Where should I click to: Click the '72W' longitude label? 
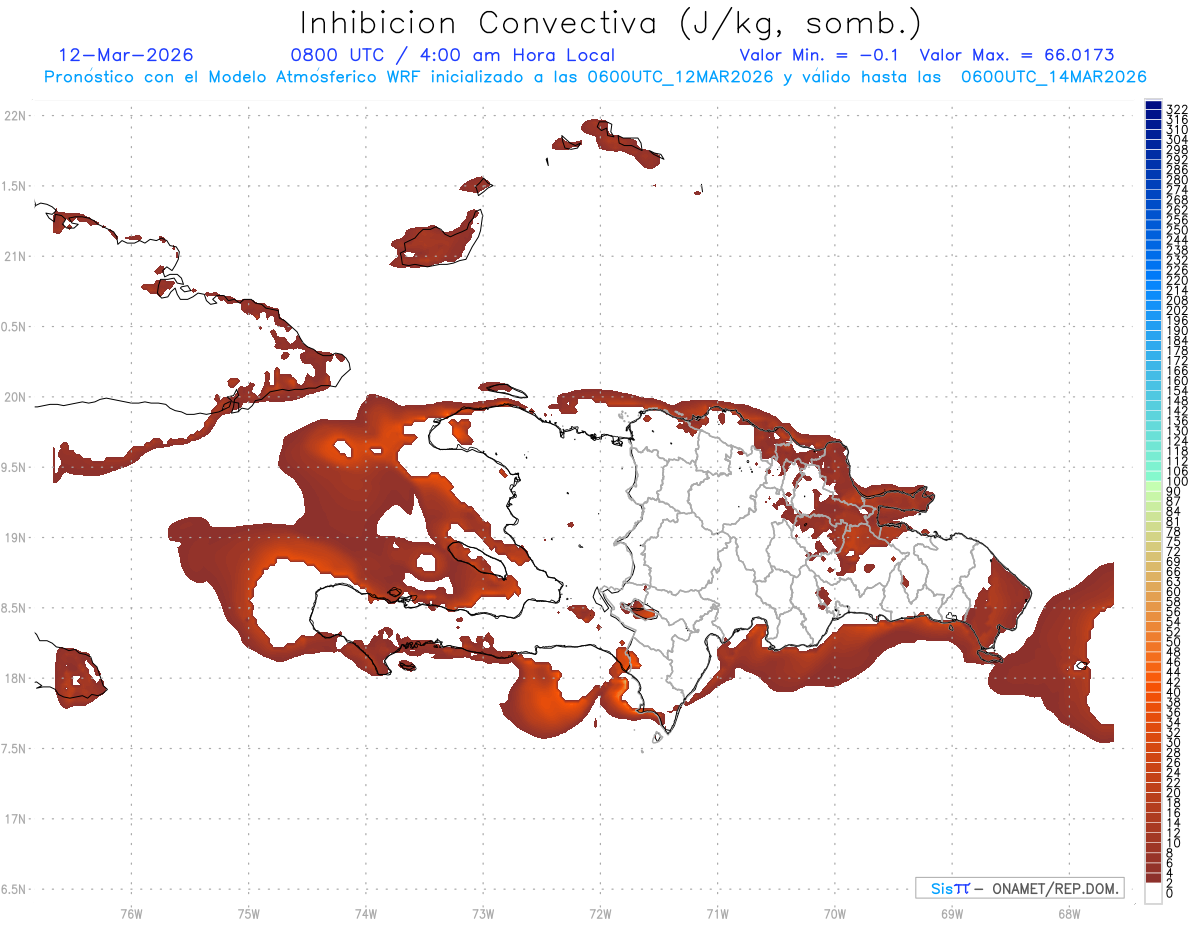(600, 913)
